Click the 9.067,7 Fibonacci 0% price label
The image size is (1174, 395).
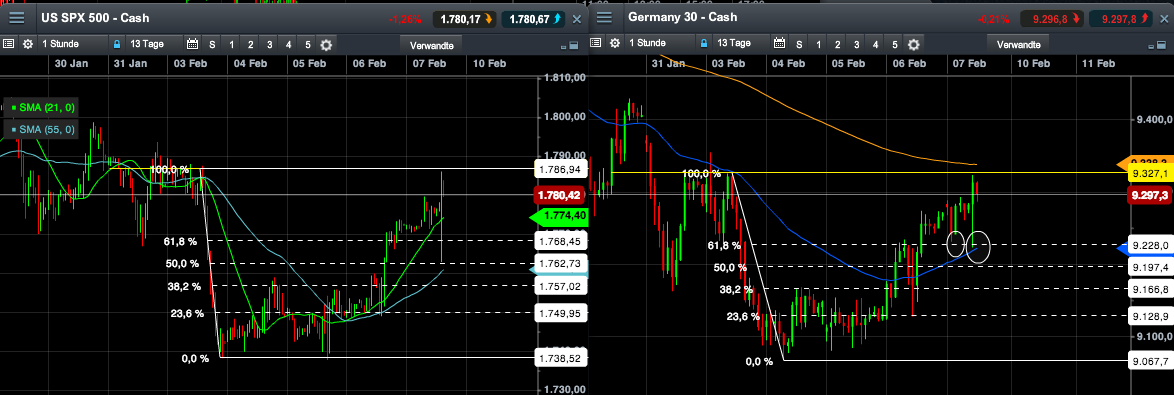click(x=1150, y=361)
